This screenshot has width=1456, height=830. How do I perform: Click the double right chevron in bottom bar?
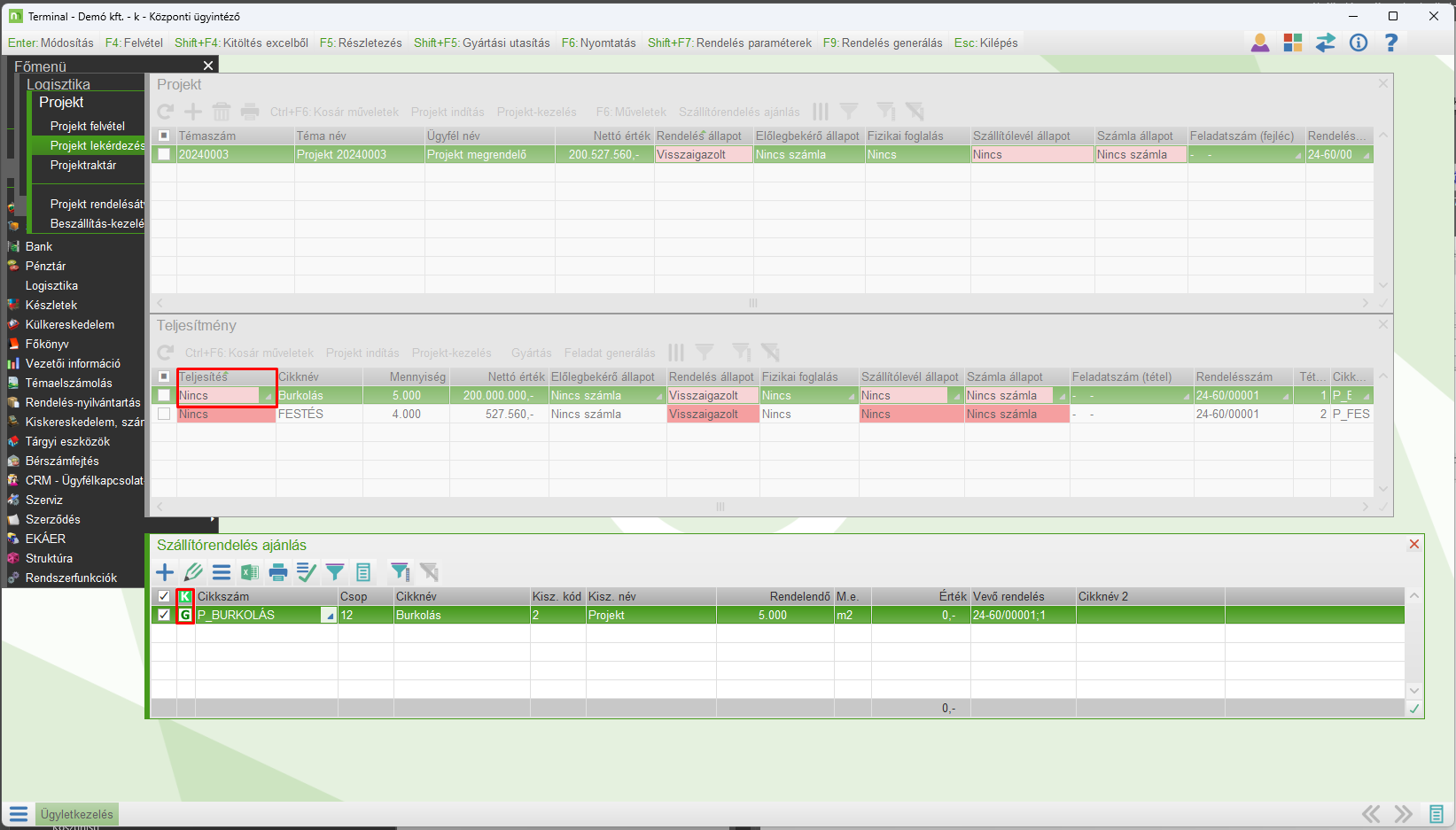pyautogui.click(x=1403, y=814)
